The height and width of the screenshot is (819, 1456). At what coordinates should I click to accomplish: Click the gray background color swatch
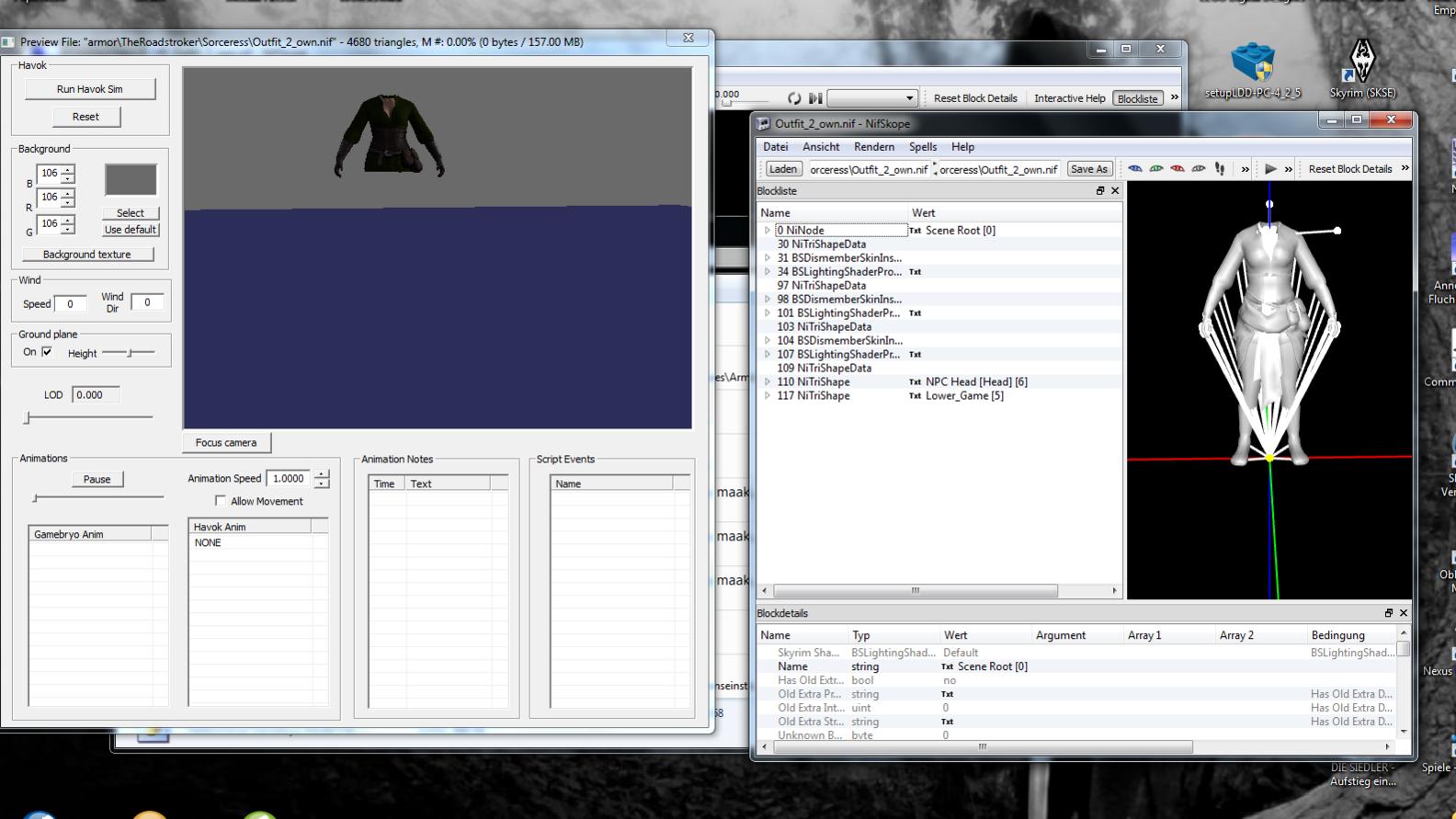pos(131,180)
